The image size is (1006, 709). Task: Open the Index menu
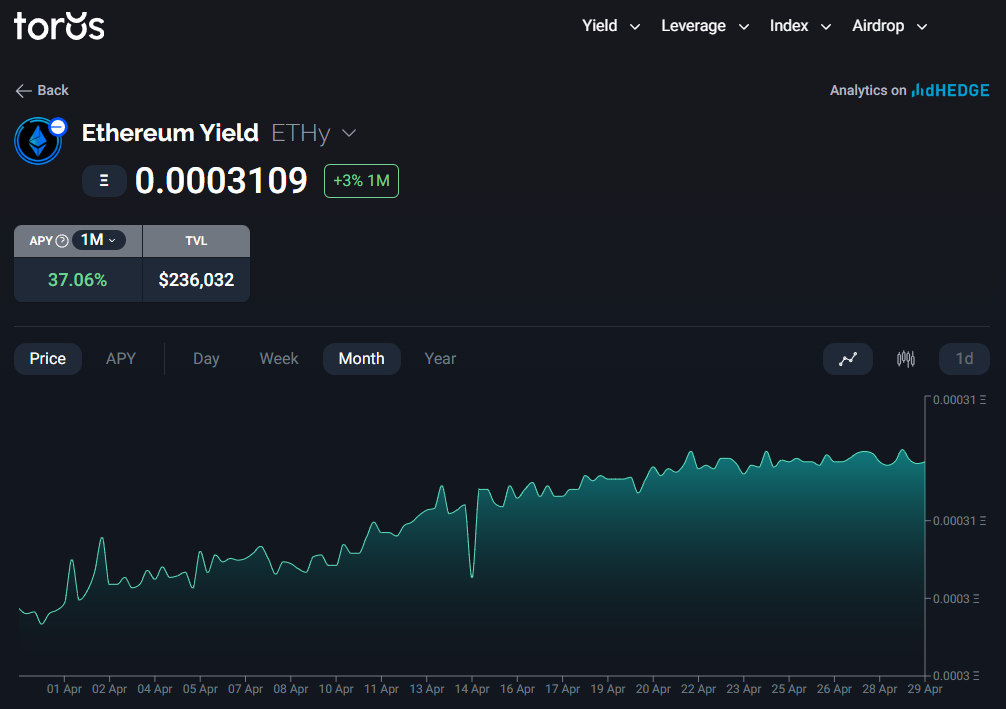[800, 26]
